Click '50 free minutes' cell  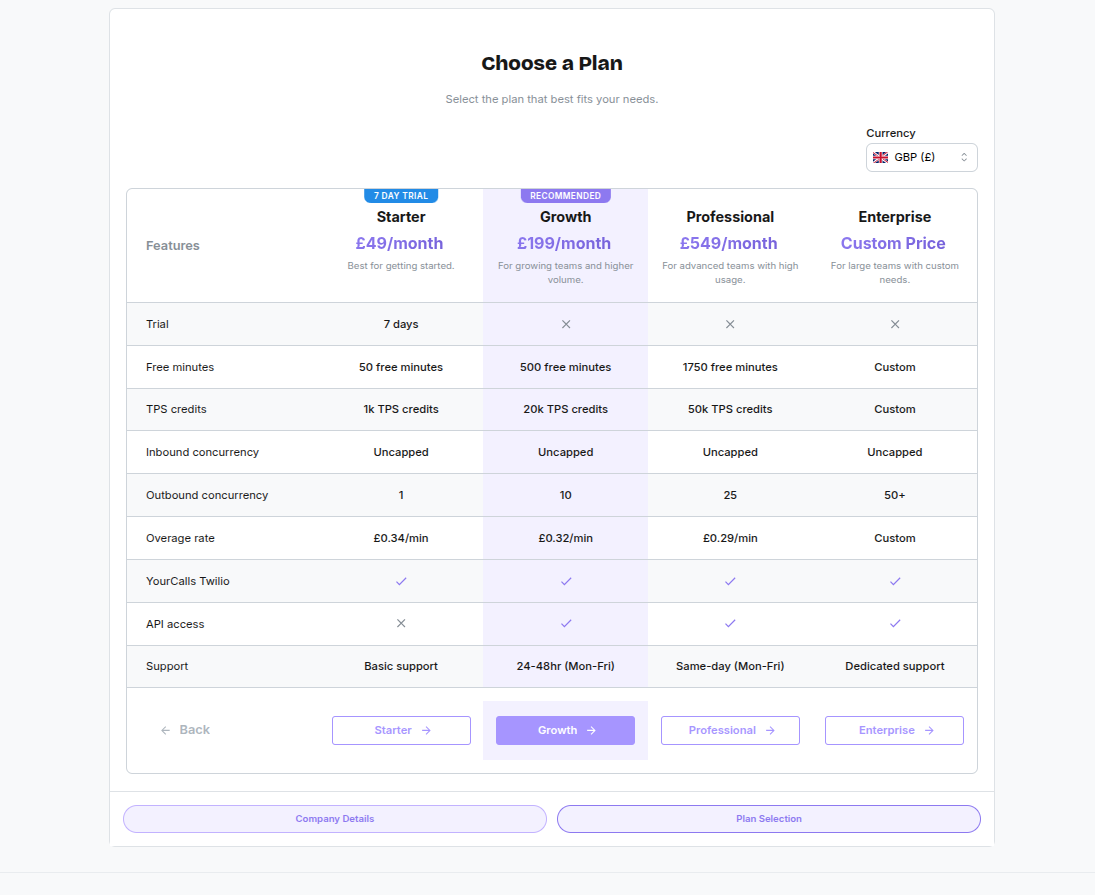tap(401, 367)
